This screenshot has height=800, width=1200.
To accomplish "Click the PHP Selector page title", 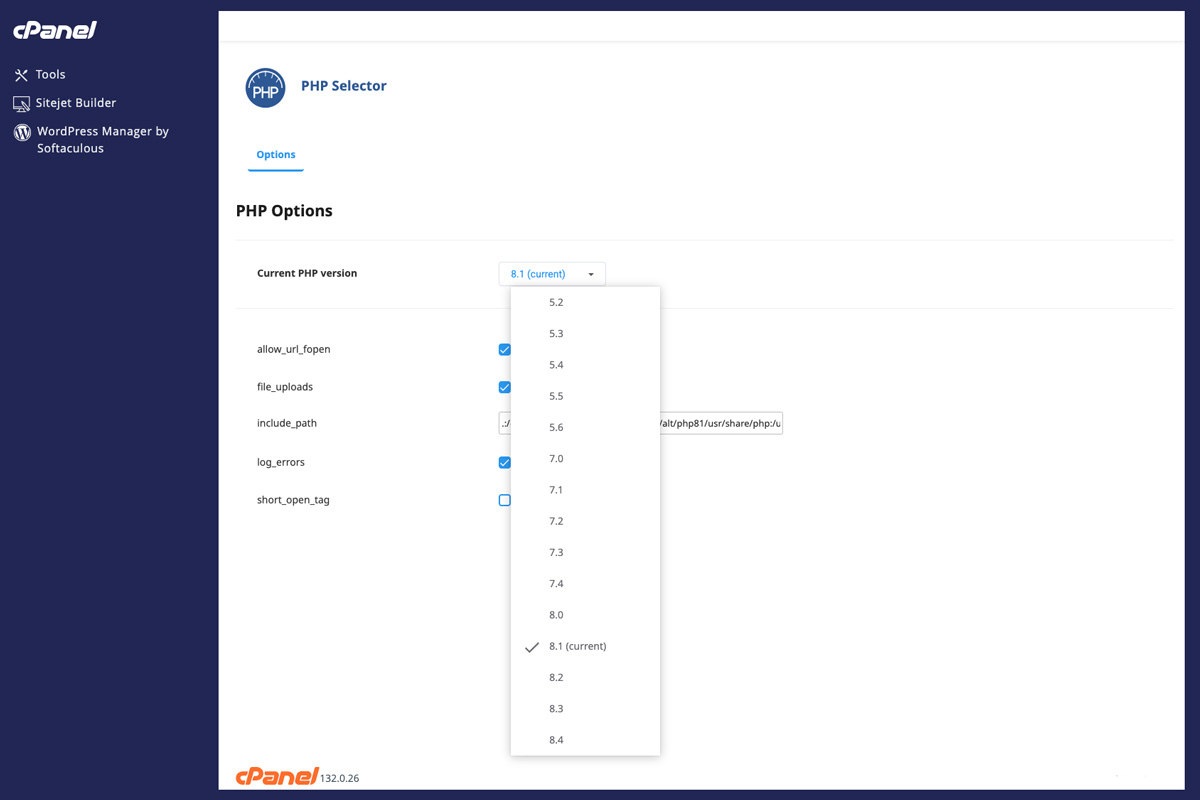I will (344, 86).
